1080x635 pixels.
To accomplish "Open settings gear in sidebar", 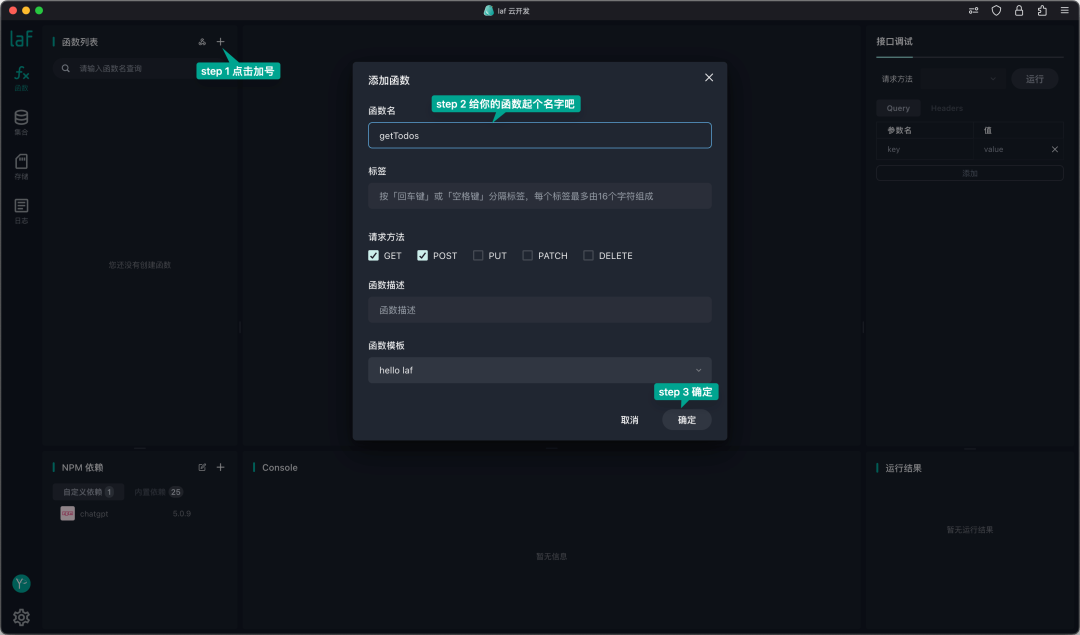I will coord(21,617).
